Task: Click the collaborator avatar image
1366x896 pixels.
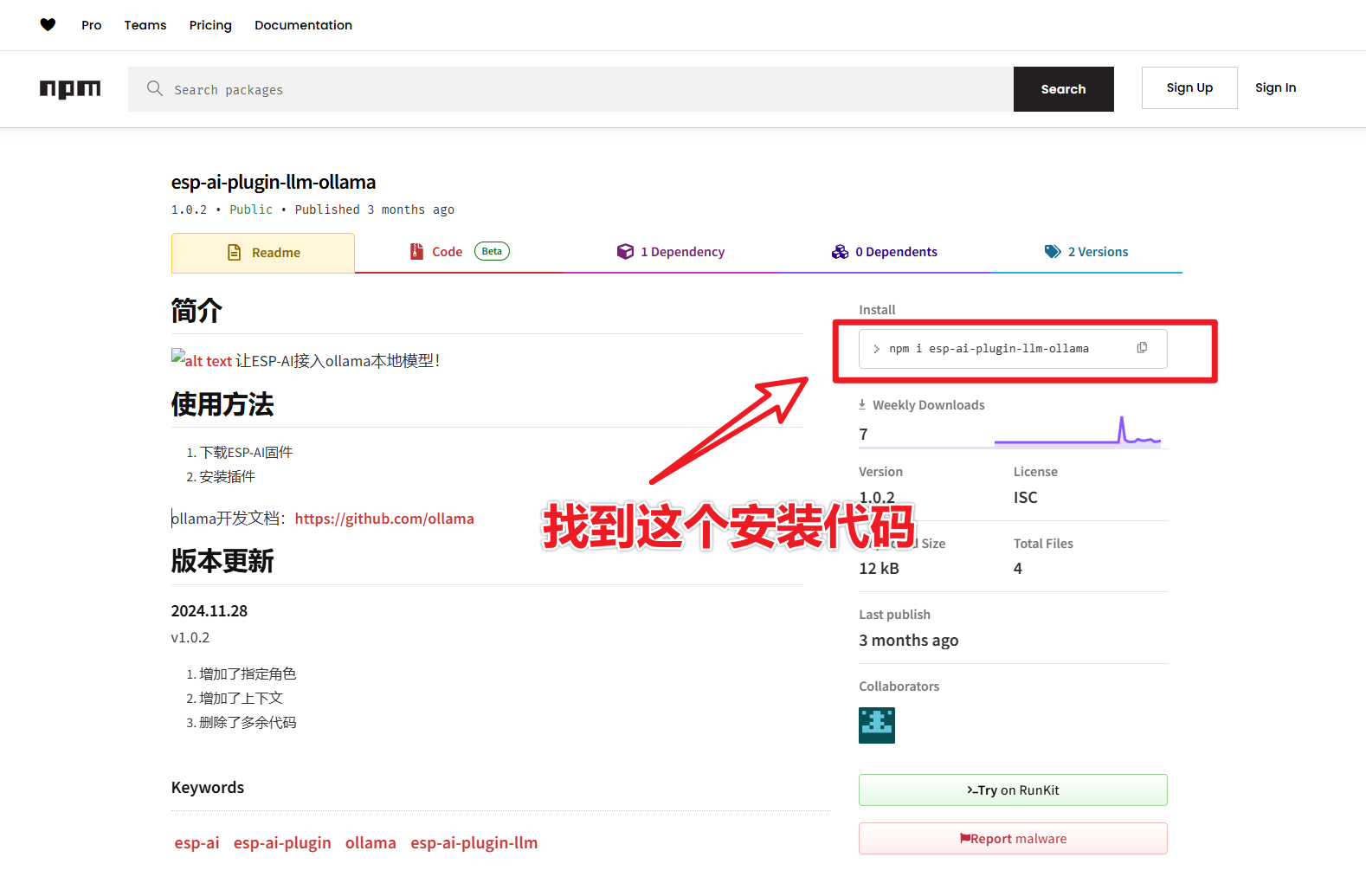Action: (876, 725)
